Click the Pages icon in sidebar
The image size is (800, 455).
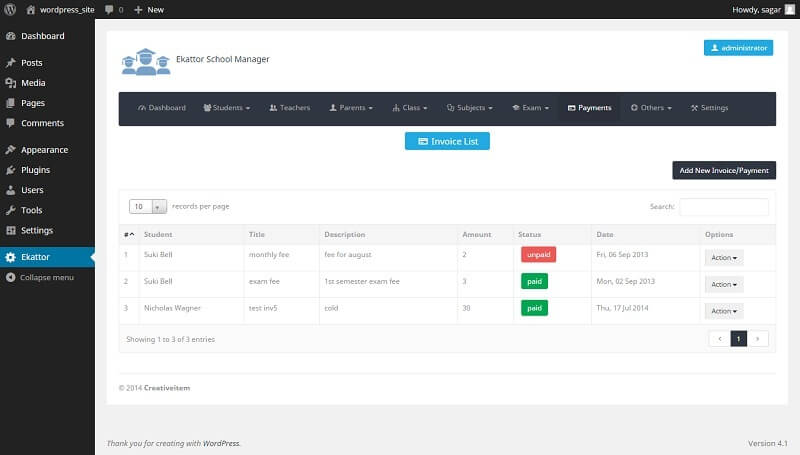click(x=11, y=103)
